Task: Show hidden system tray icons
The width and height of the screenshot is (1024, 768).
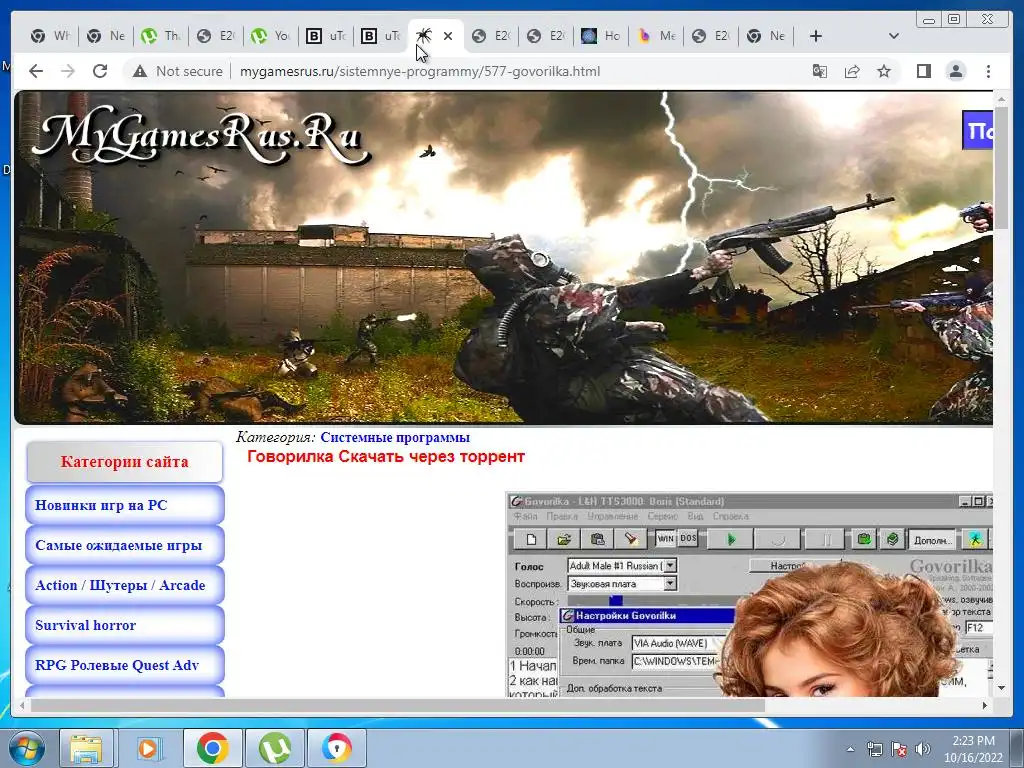Action: 850,749
